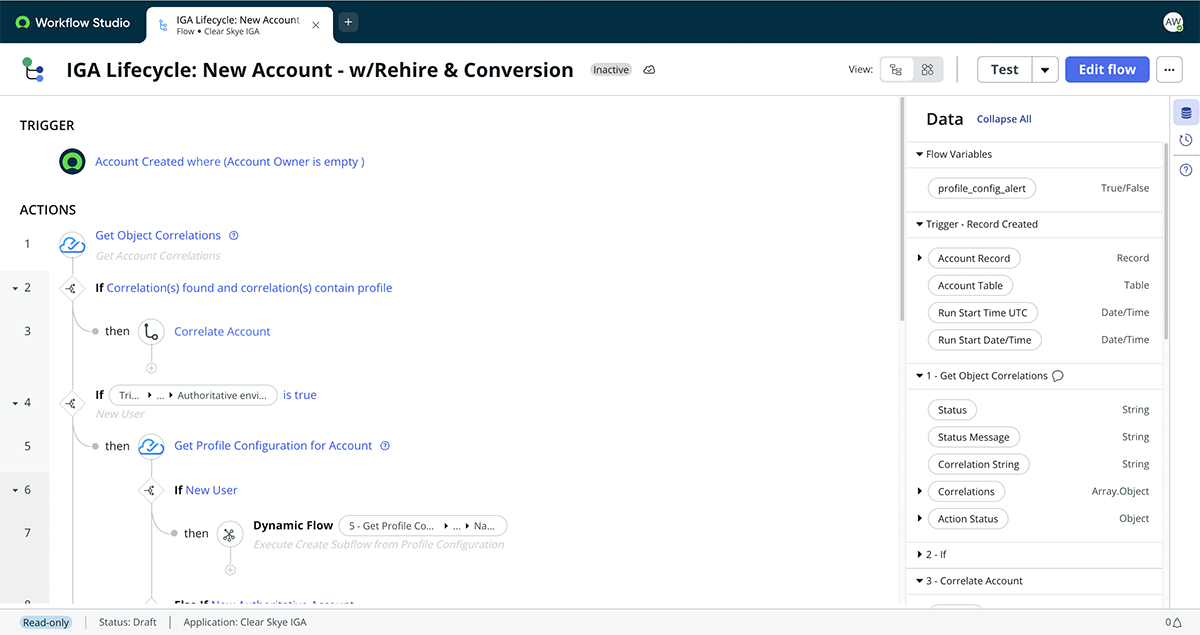Open the AW user avatar menu

(1173, 21)
